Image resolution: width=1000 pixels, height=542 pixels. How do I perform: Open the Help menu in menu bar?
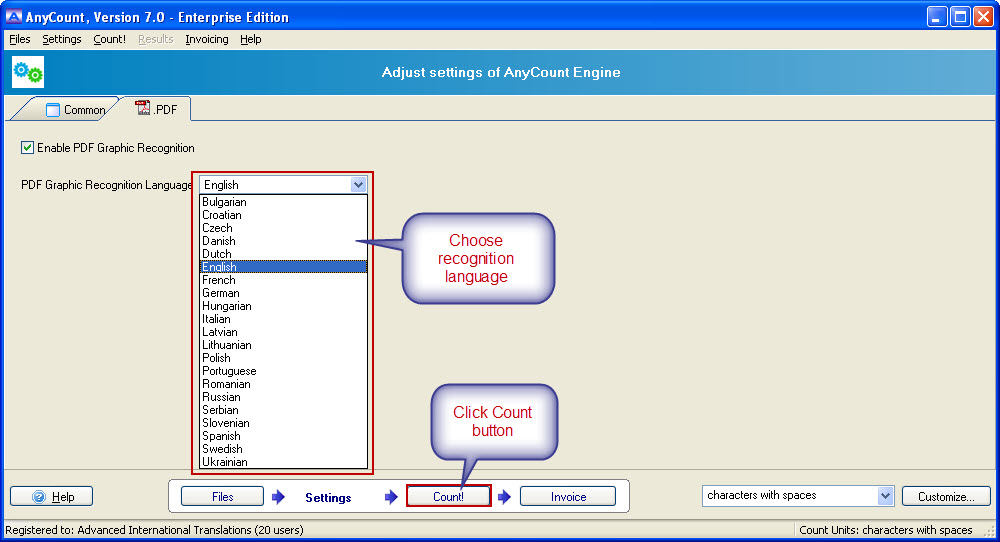coord(251,39)
